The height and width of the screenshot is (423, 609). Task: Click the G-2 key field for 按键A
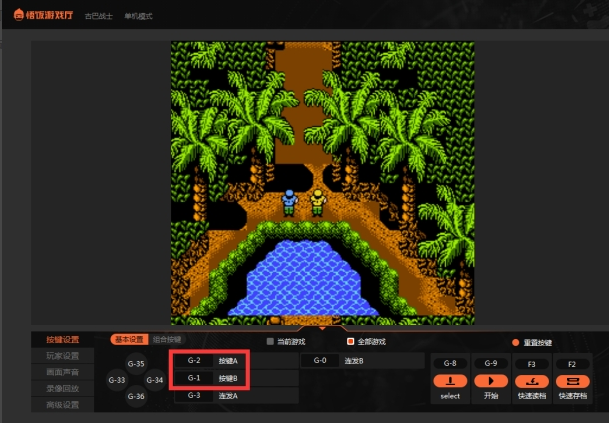click(x=194, y=360)
